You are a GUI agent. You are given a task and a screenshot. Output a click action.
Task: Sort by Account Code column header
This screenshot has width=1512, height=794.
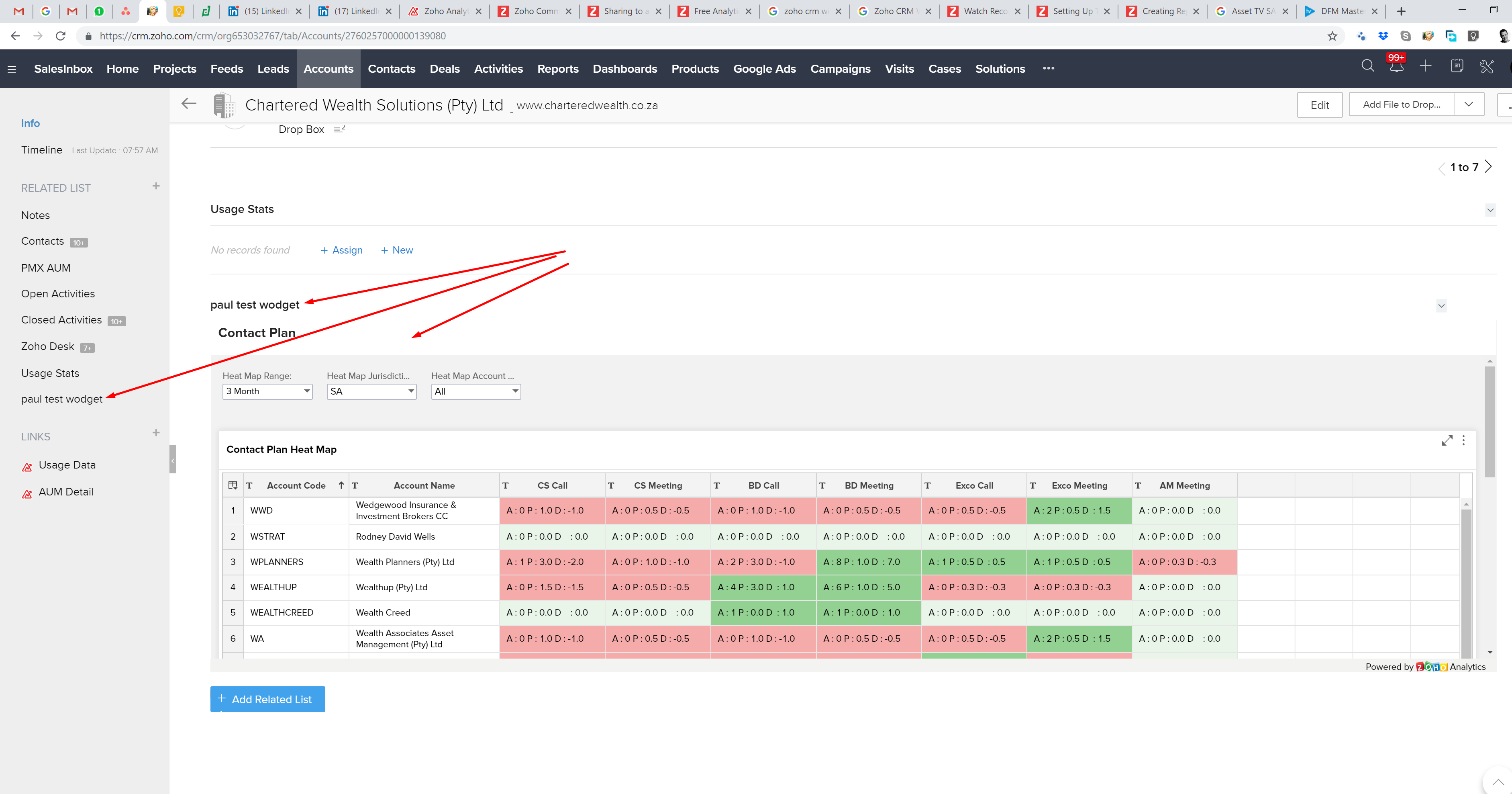(x=296, y=486)
